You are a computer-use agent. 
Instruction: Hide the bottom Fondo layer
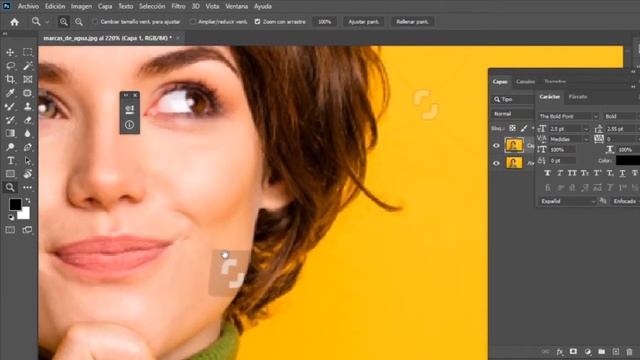[496, 163]
